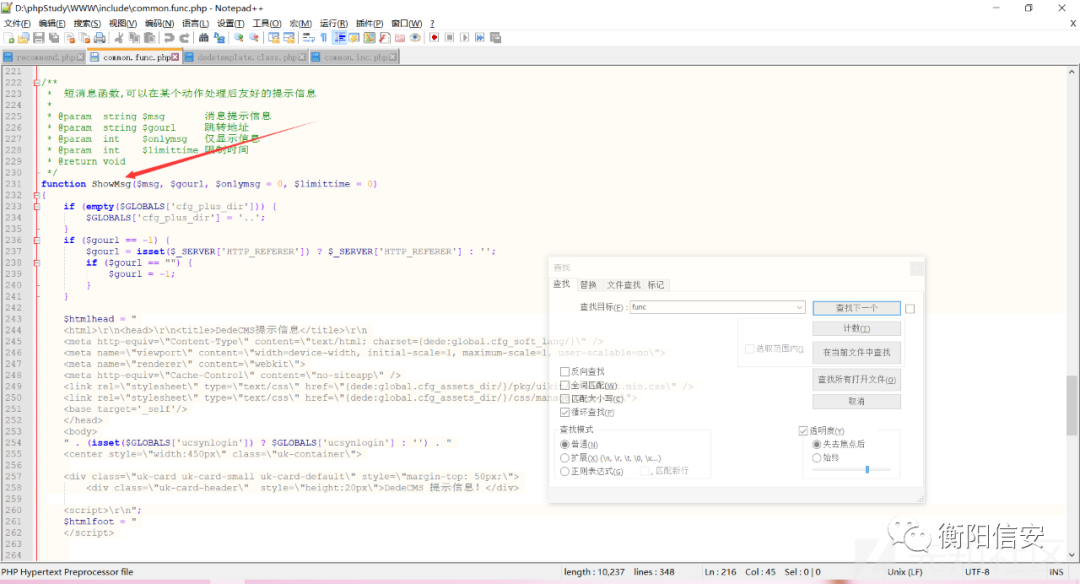Click the Replace toolbar icon
This screenshot has height=584, width=1080.
tap(219, 38)
